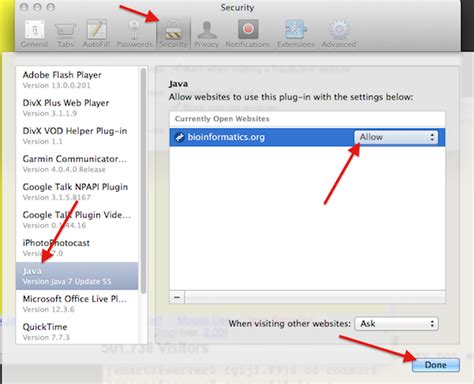Open the Notifications preferences pane
474x384 pixels.
pyautogui.click(x=248, y=34)
